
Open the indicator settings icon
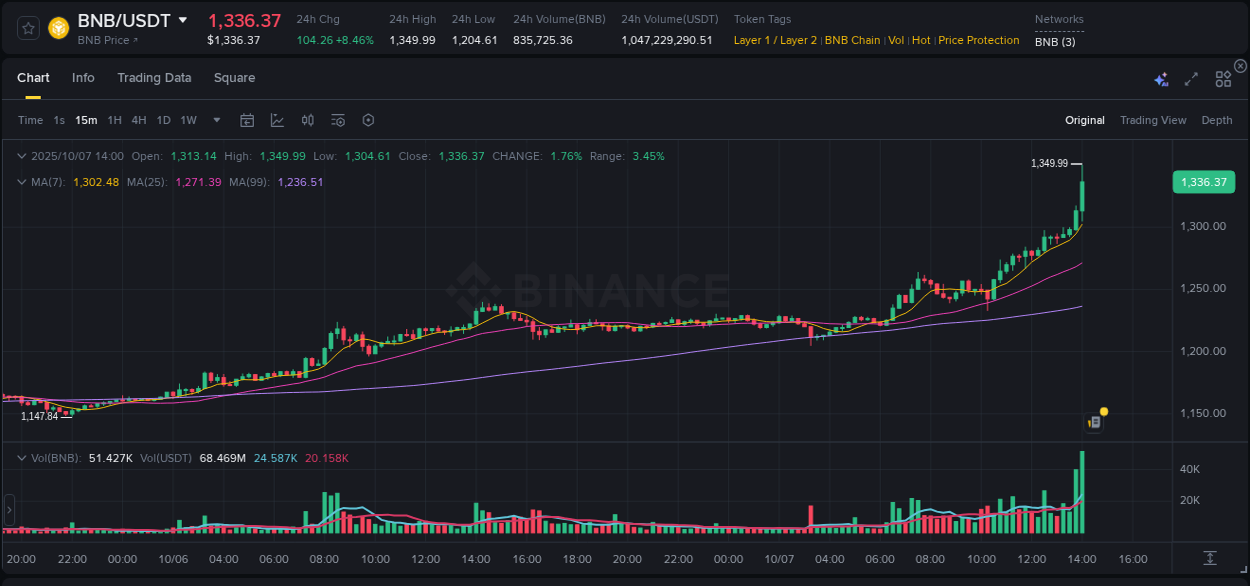337,120
